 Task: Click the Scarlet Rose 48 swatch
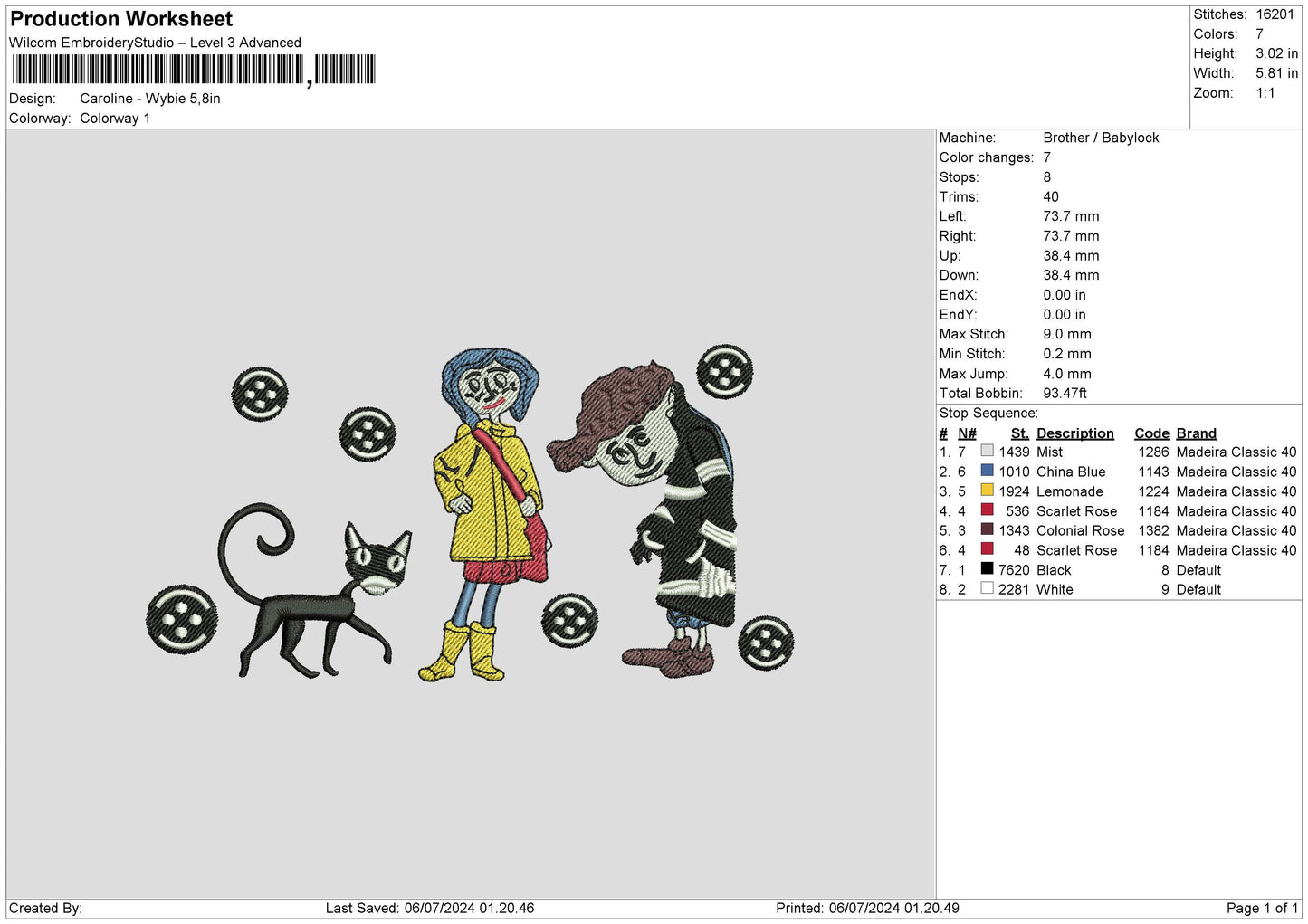click(x=987, y=549)
